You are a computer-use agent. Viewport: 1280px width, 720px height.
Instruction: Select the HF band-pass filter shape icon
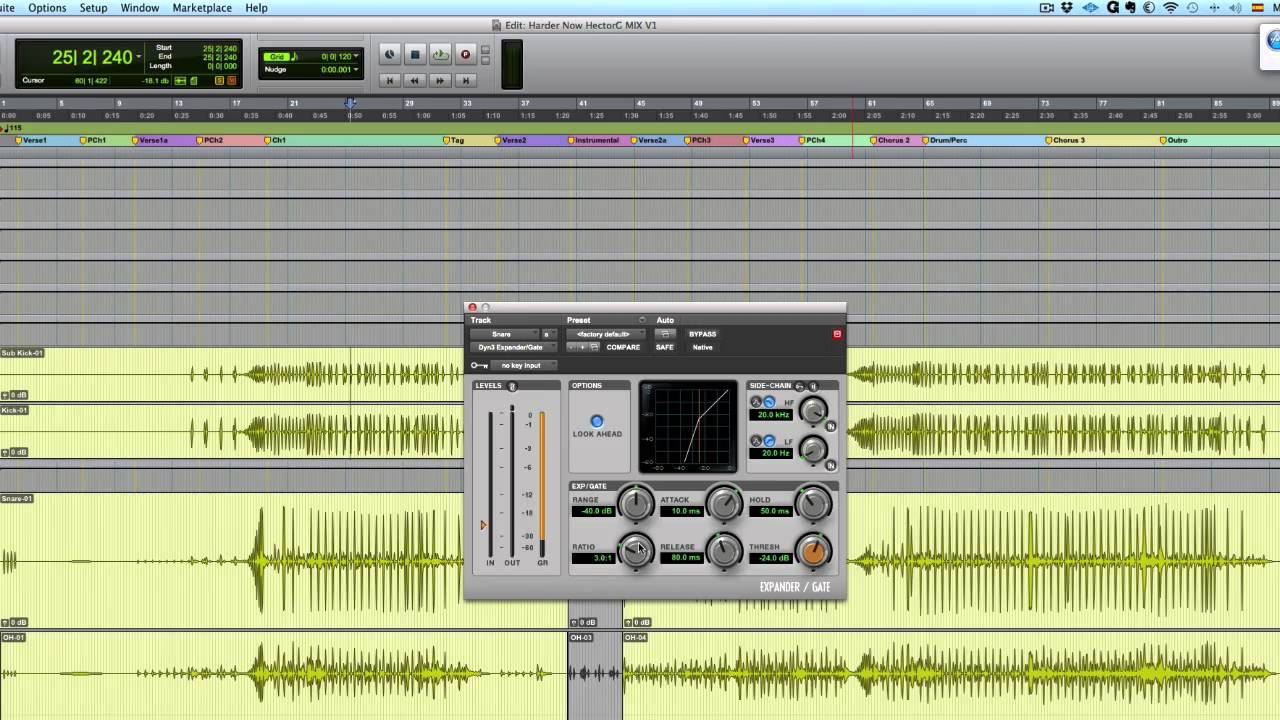click(x=756, y=402)
